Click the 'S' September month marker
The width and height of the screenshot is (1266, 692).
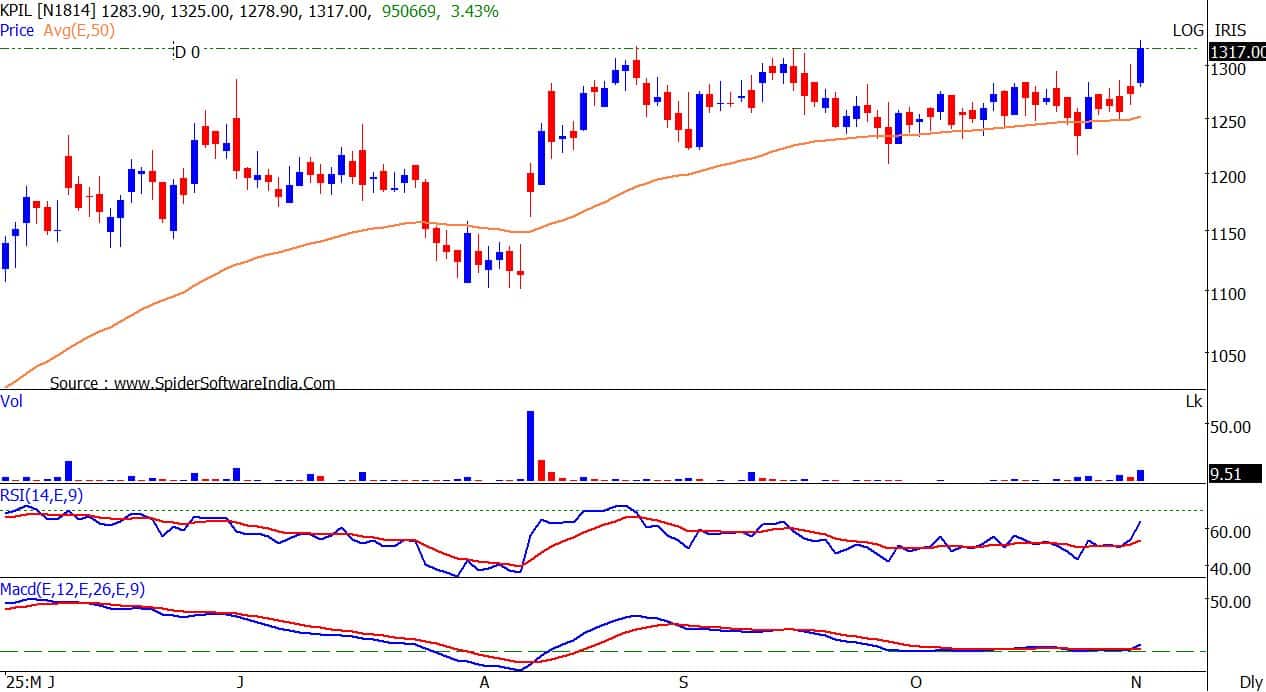[x=684, y=682]
